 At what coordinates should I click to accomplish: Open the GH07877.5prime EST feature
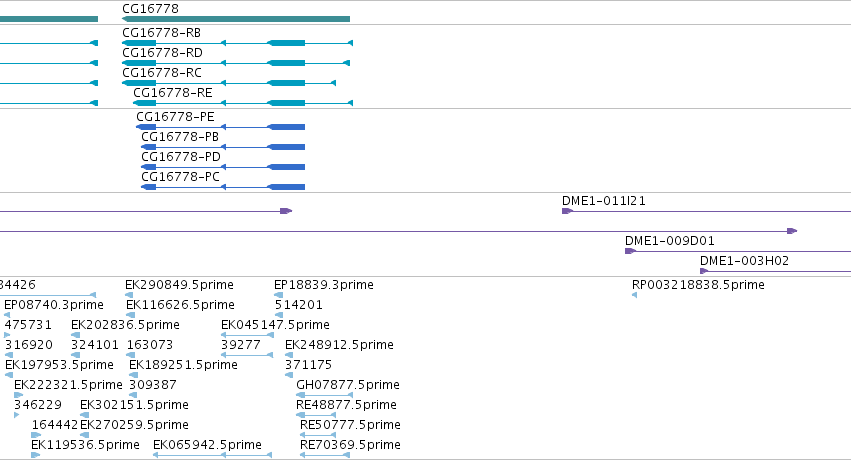[325, 395]
